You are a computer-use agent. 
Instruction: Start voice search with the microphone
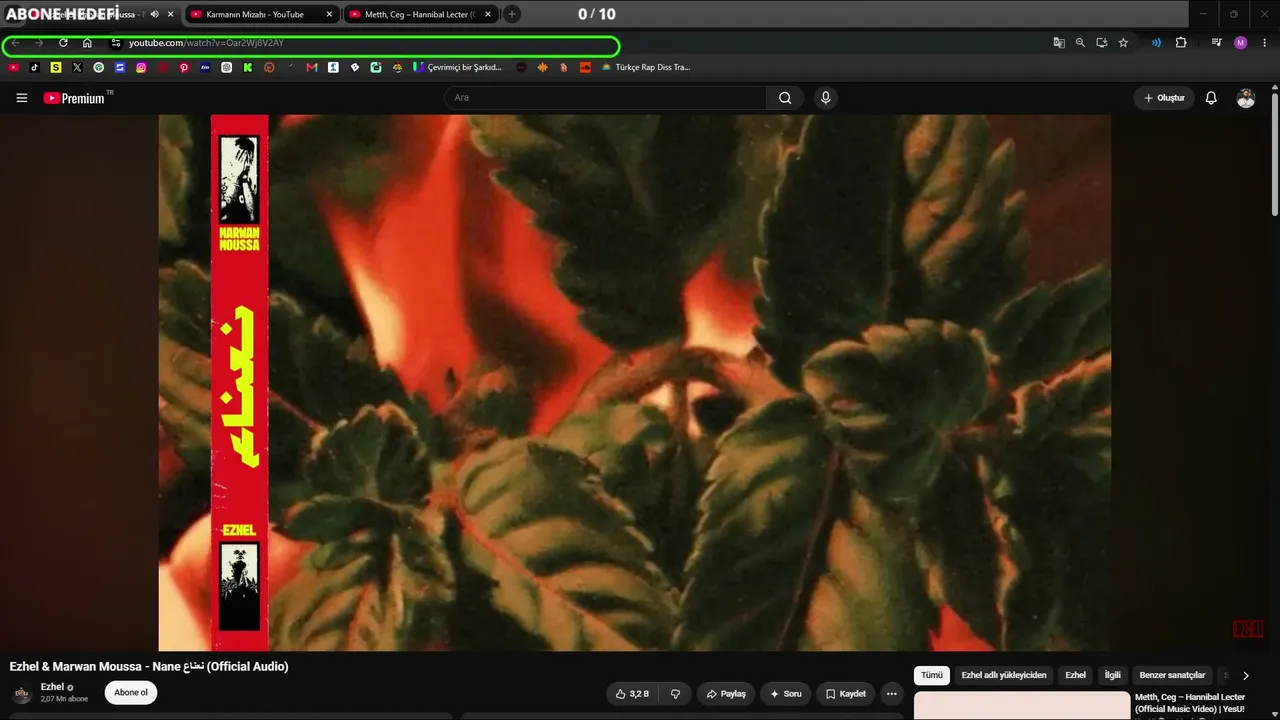[825, 98]
